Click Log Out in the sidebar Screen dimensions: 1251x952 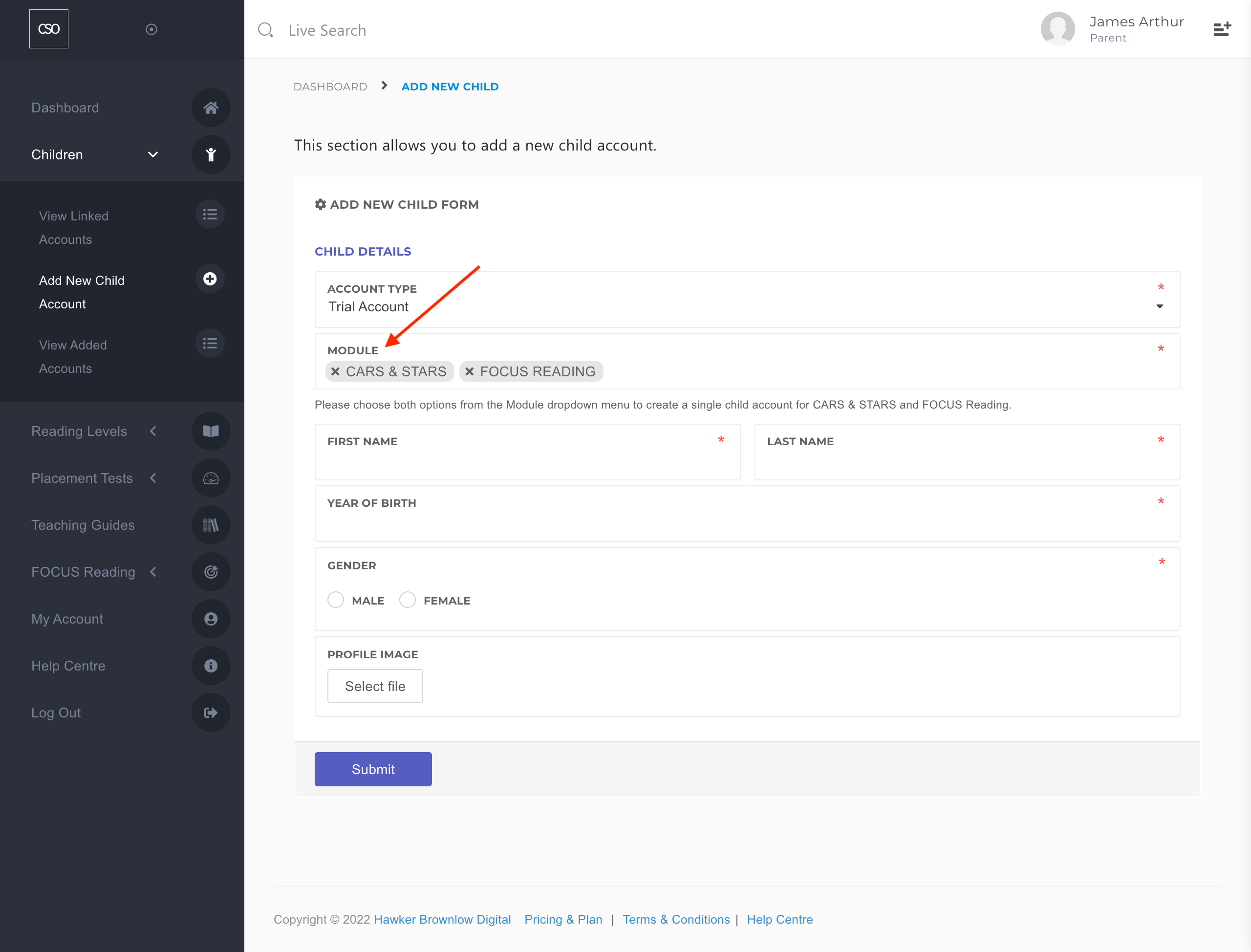(x=56, y=713)
